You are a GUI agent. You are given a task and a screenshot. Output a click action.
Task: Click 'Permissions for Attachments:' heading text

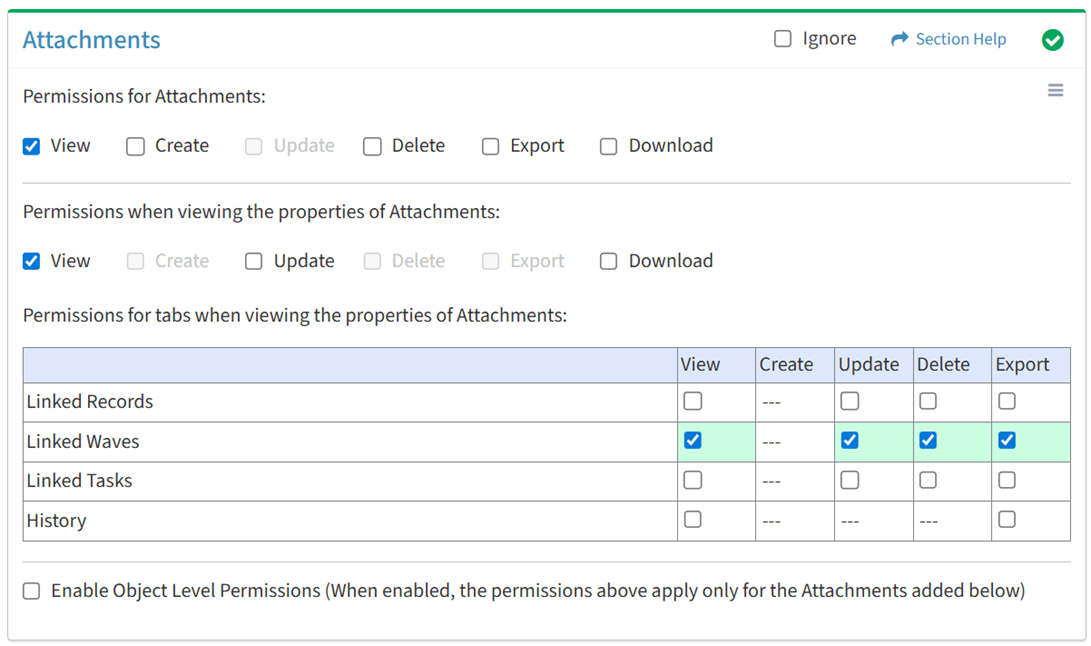coord(144,96)
